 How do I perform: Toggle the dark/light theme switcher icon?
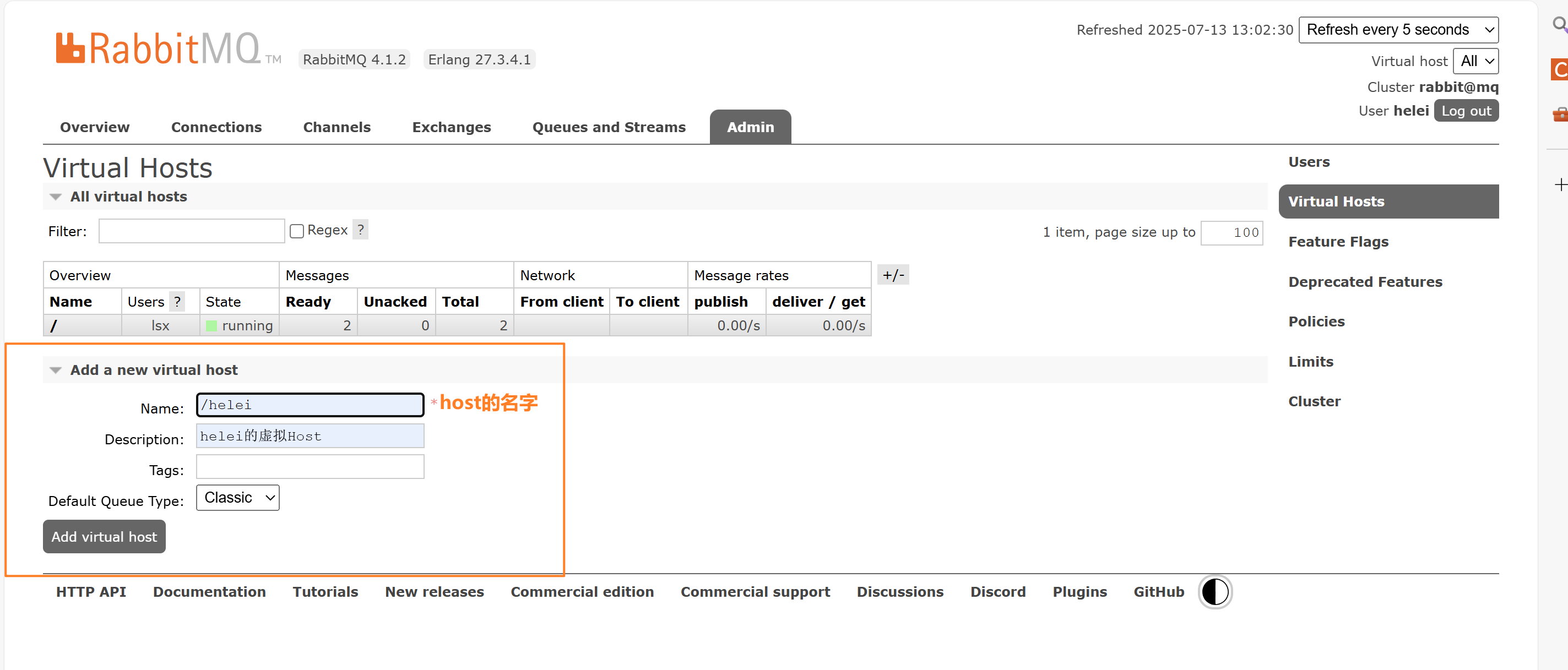(1214, 591)
